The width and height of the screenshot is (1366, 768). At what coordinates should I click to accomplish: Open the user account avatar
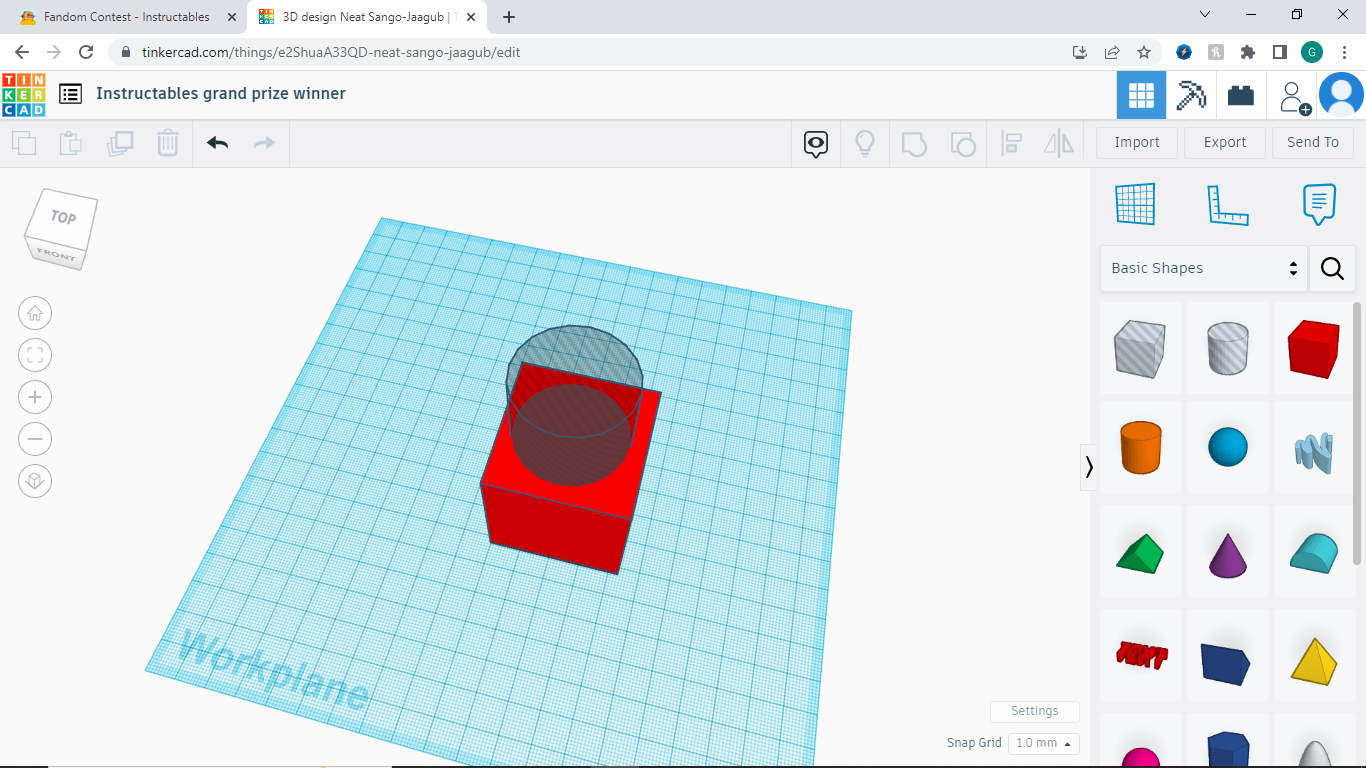click(x=1341, y=95)
